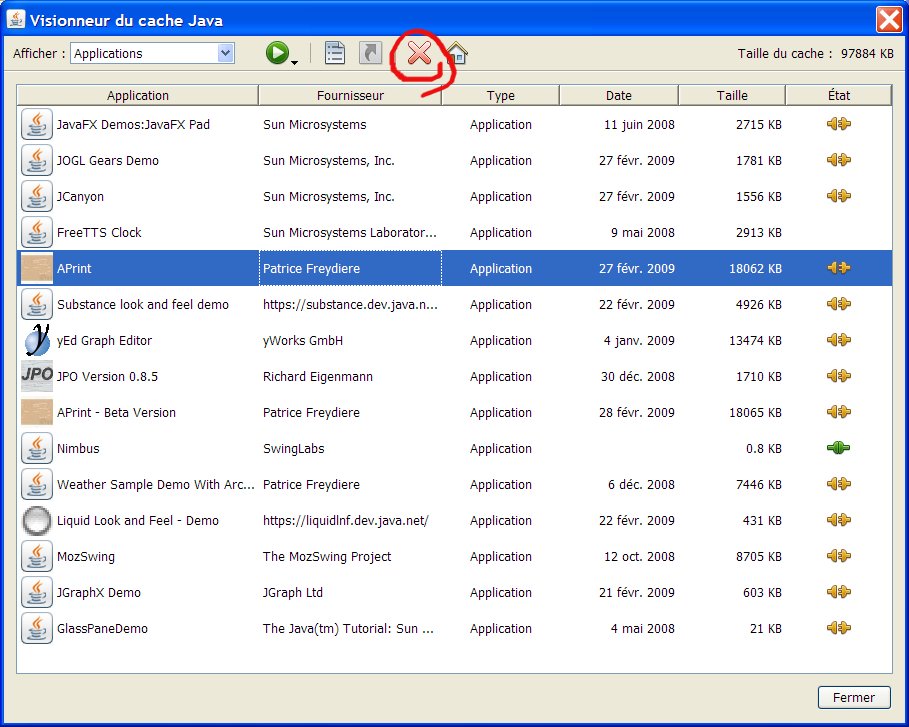Click the Java icon of JOGL Gears Demo
The image size is (909, 727).
coord(37,160)
